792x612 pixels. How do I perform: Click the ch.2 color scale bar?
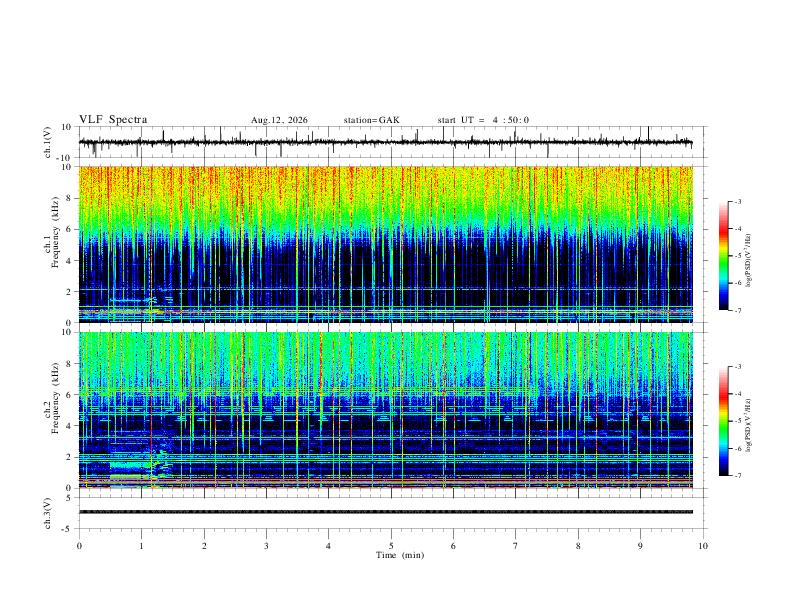click(x=723, y=421)
